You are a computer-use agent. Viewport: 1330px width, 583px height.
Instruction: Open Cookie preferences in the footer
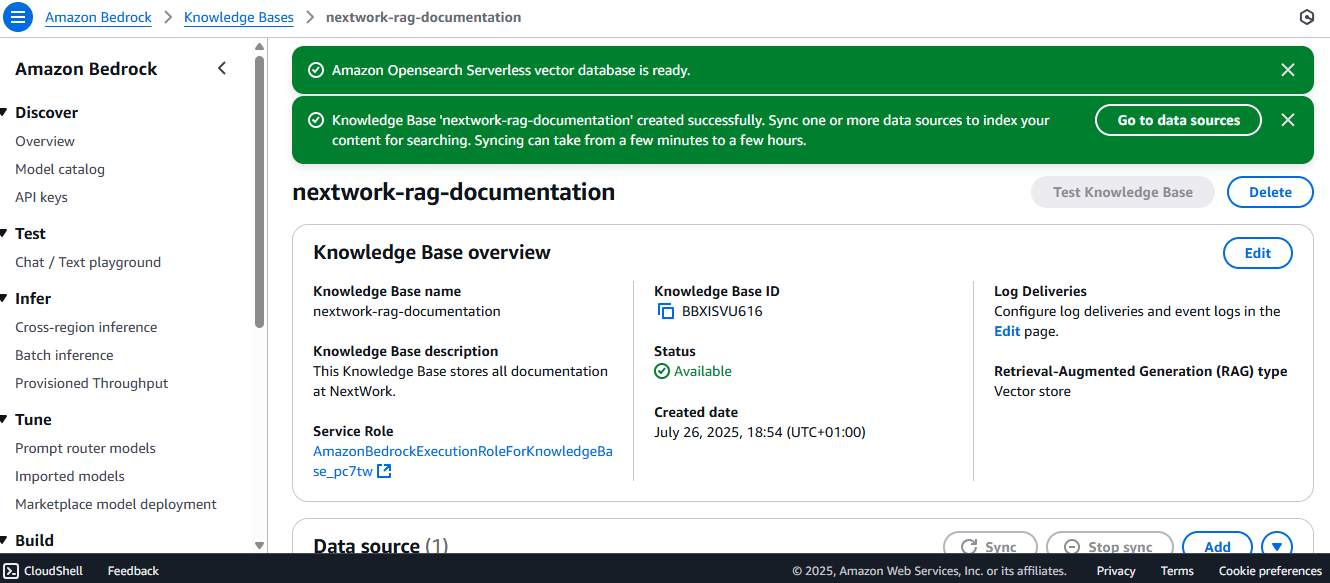1270,571
